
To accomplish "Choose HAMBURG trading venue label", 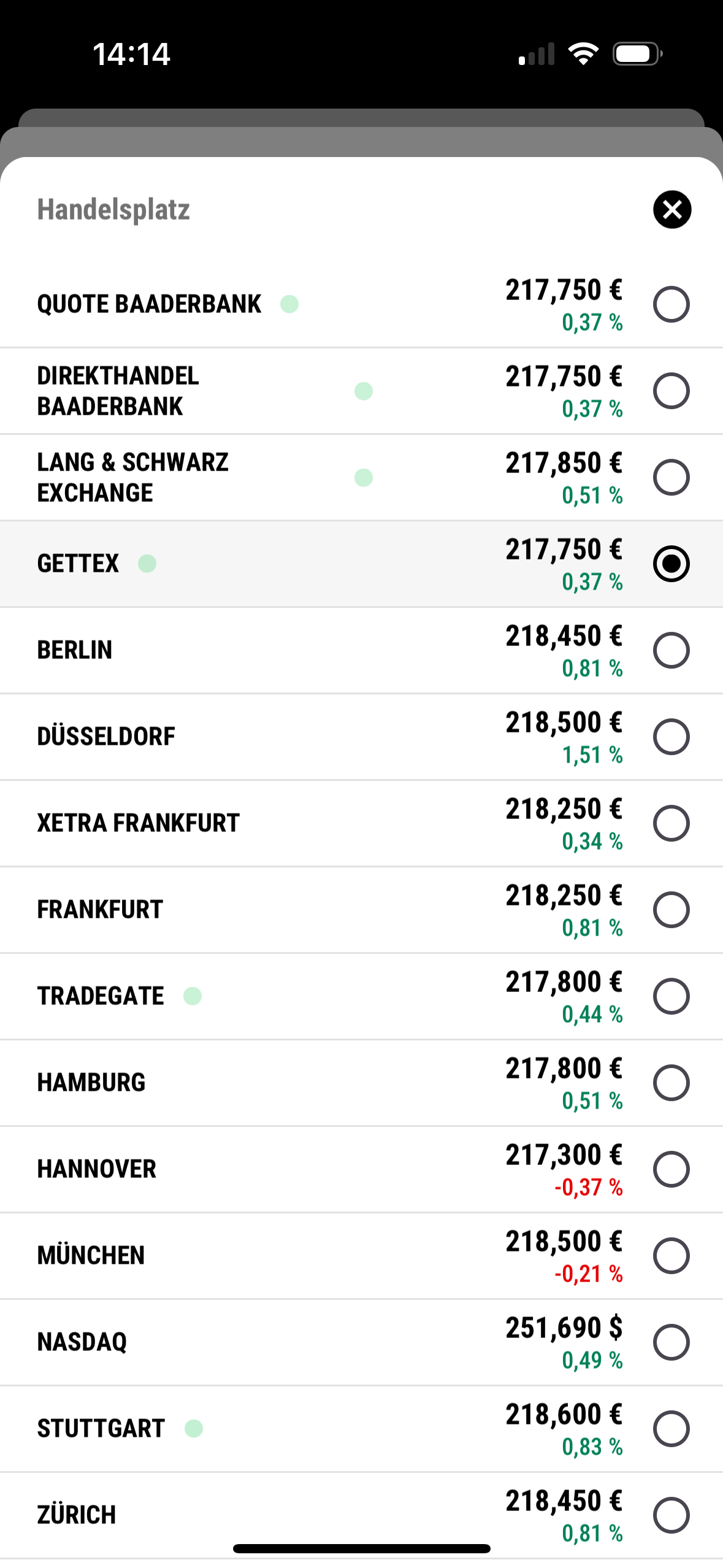I will tap(91, 1082).
